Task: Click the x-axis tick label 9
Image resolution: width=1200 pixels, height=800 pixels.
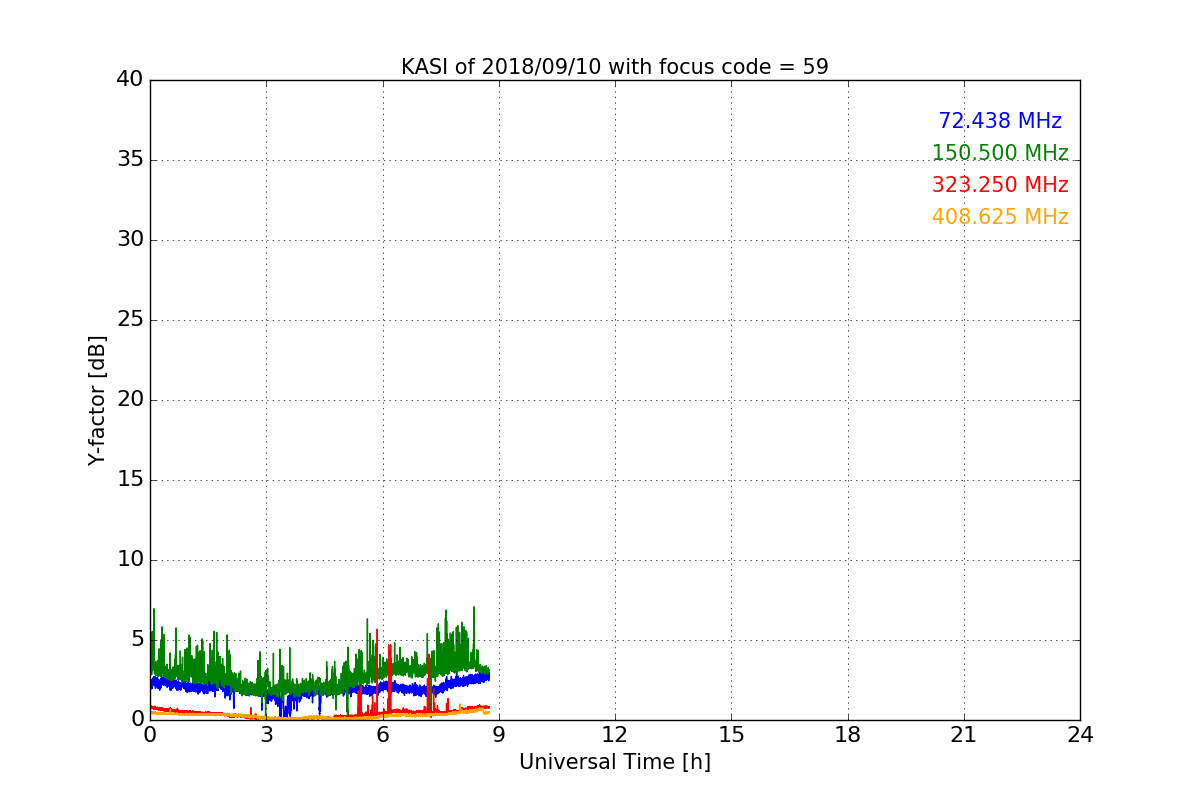Action: [499, 735]
